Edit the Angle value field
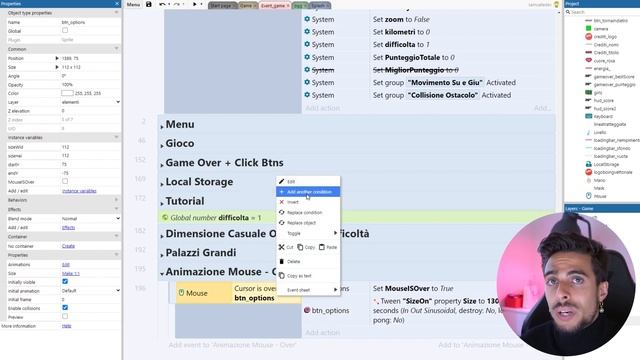Viewport: 640px width, 360px height. (x=90, y=76)
